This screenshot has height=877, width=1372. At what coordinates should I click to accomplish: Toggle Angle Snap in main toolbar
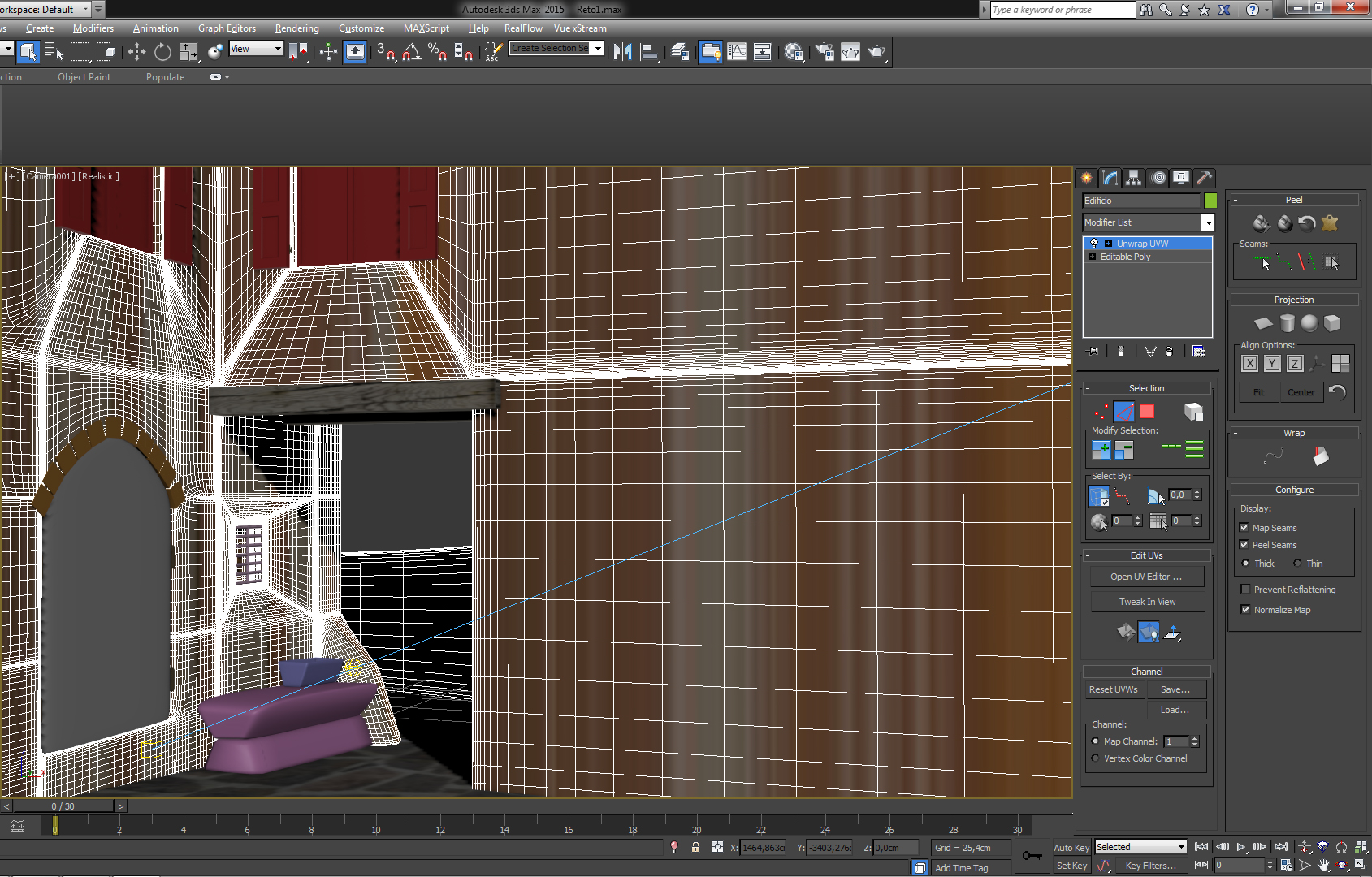[x=411, y=52]
